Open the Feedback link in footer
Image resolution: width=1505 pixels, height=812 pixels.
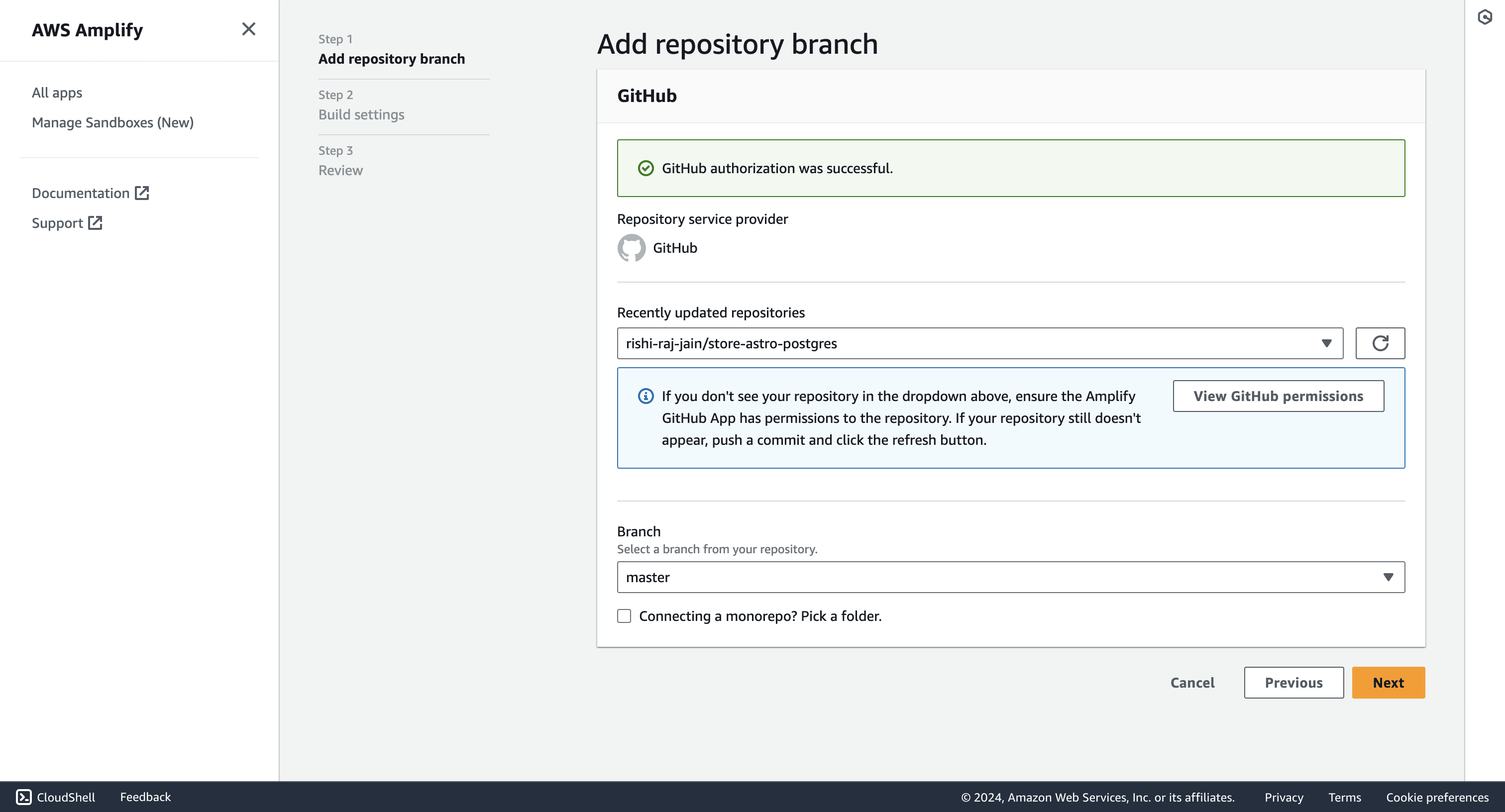[145, 797]
